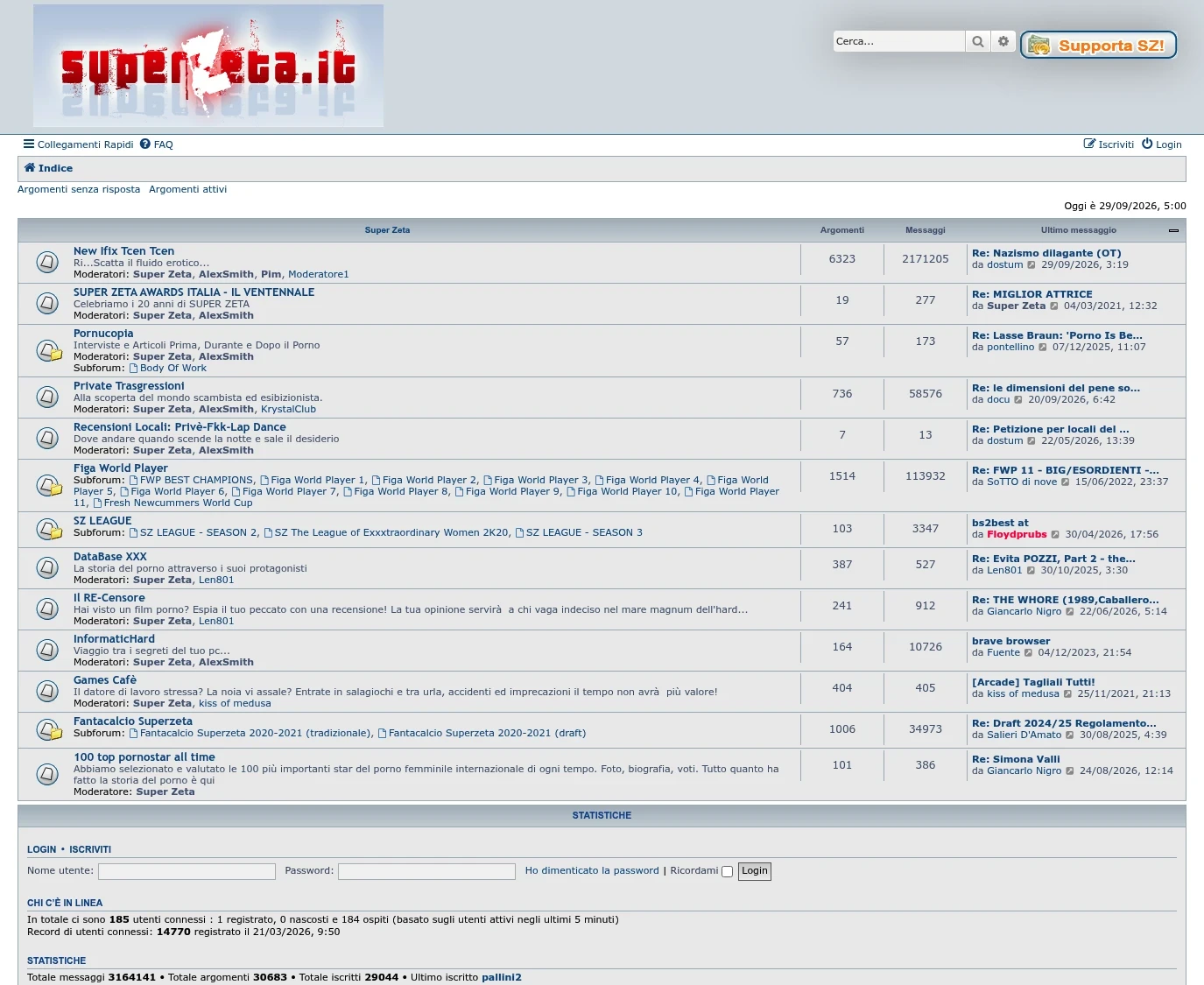The image size is (1204, 985).
Task: Open SZ LEAGUE - SEASON 2 subforum
Action: coord(193,532)
